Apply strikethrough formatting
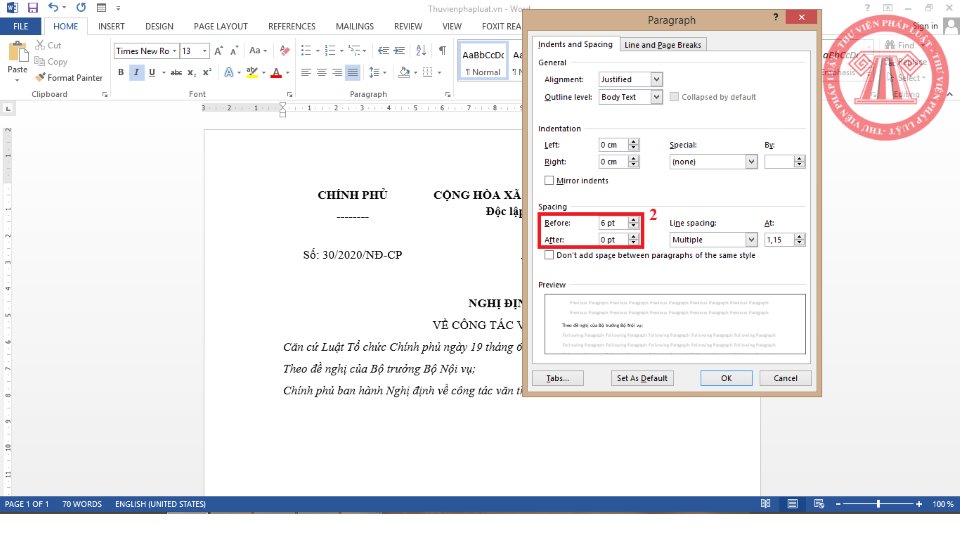 tap(176, 72)
